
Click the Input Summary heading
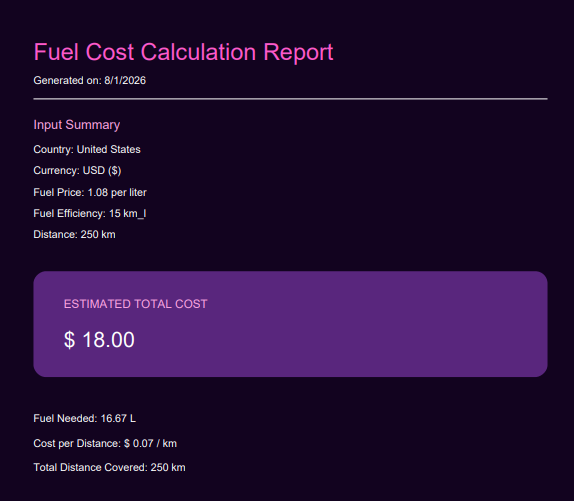pos(77,125)
